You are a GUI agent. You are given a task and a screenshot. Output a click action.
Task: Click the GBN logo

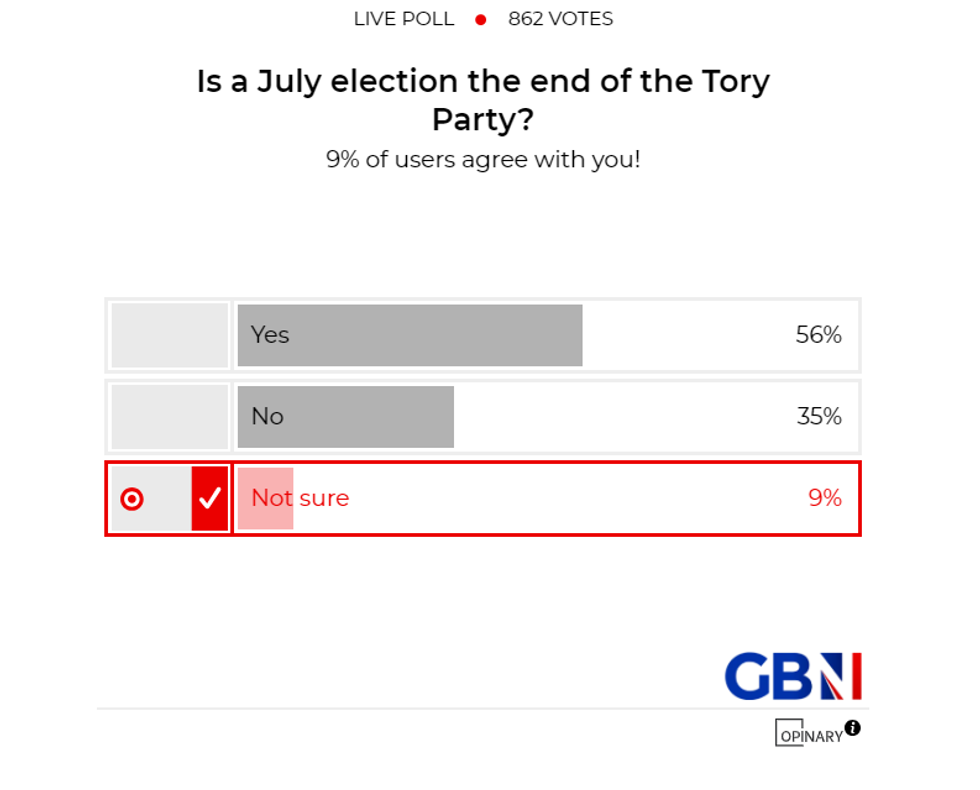793,677
